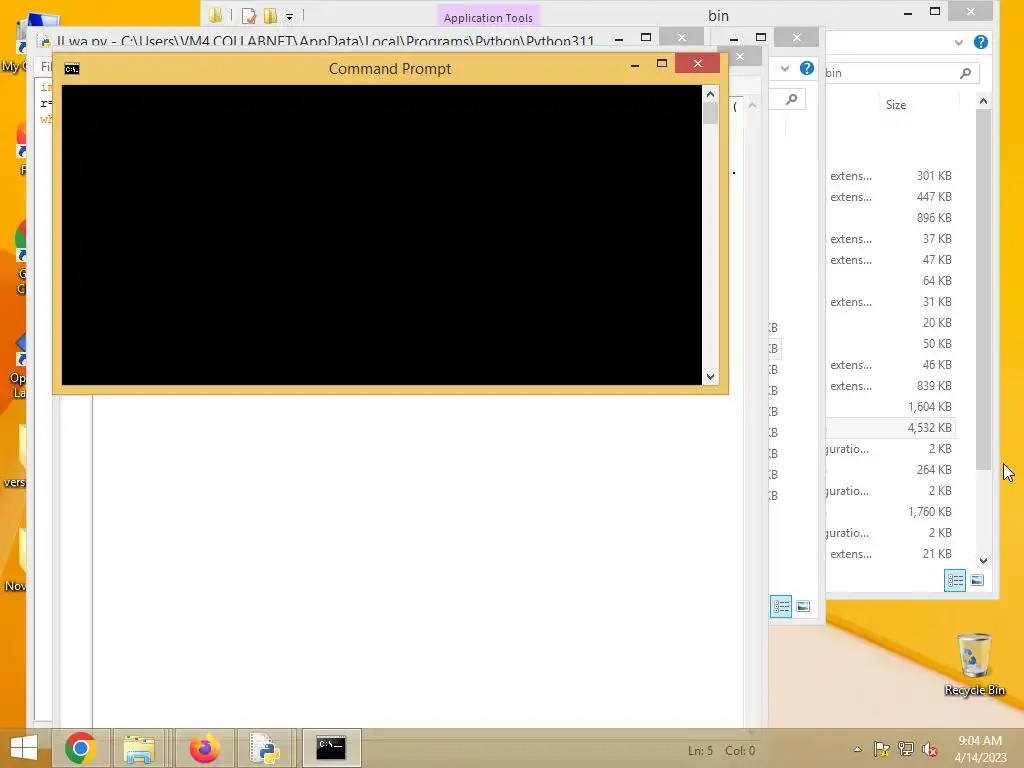
Task: Maximize the Command Prompt window
Action: (x=662, y=64)
